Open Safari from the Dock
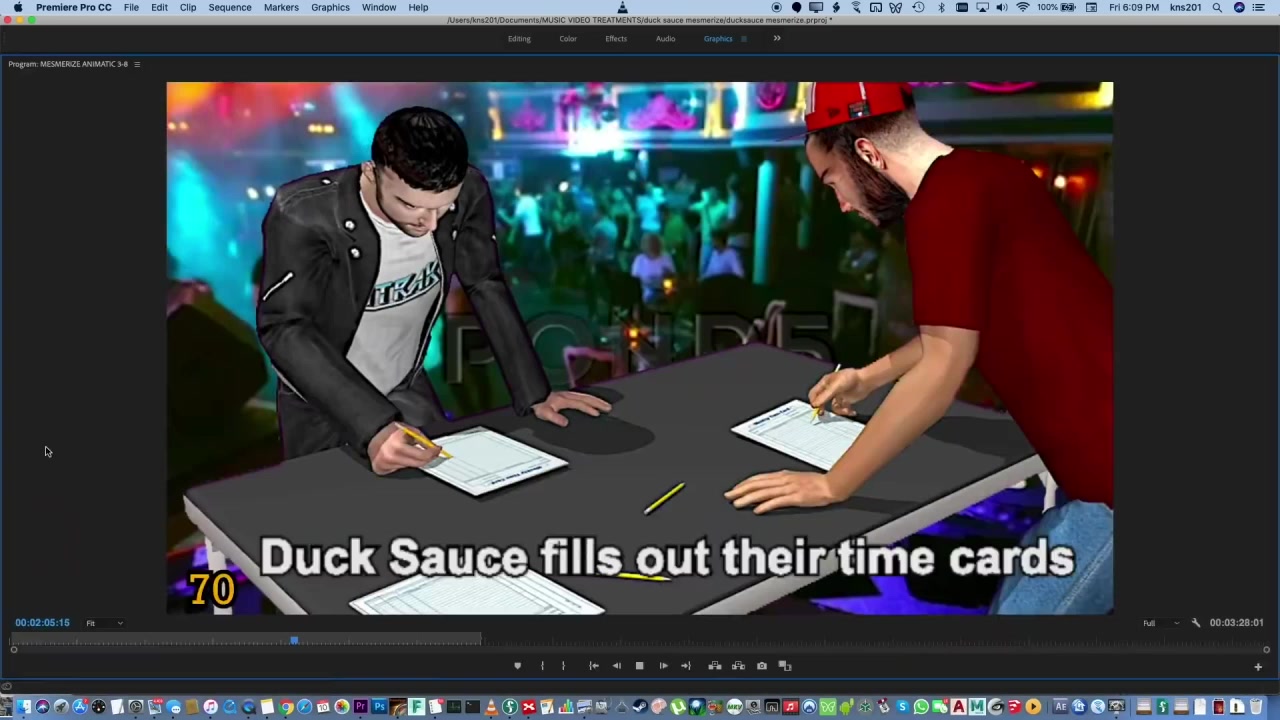This screenshot has width=1280, height=720. (304, 707)
